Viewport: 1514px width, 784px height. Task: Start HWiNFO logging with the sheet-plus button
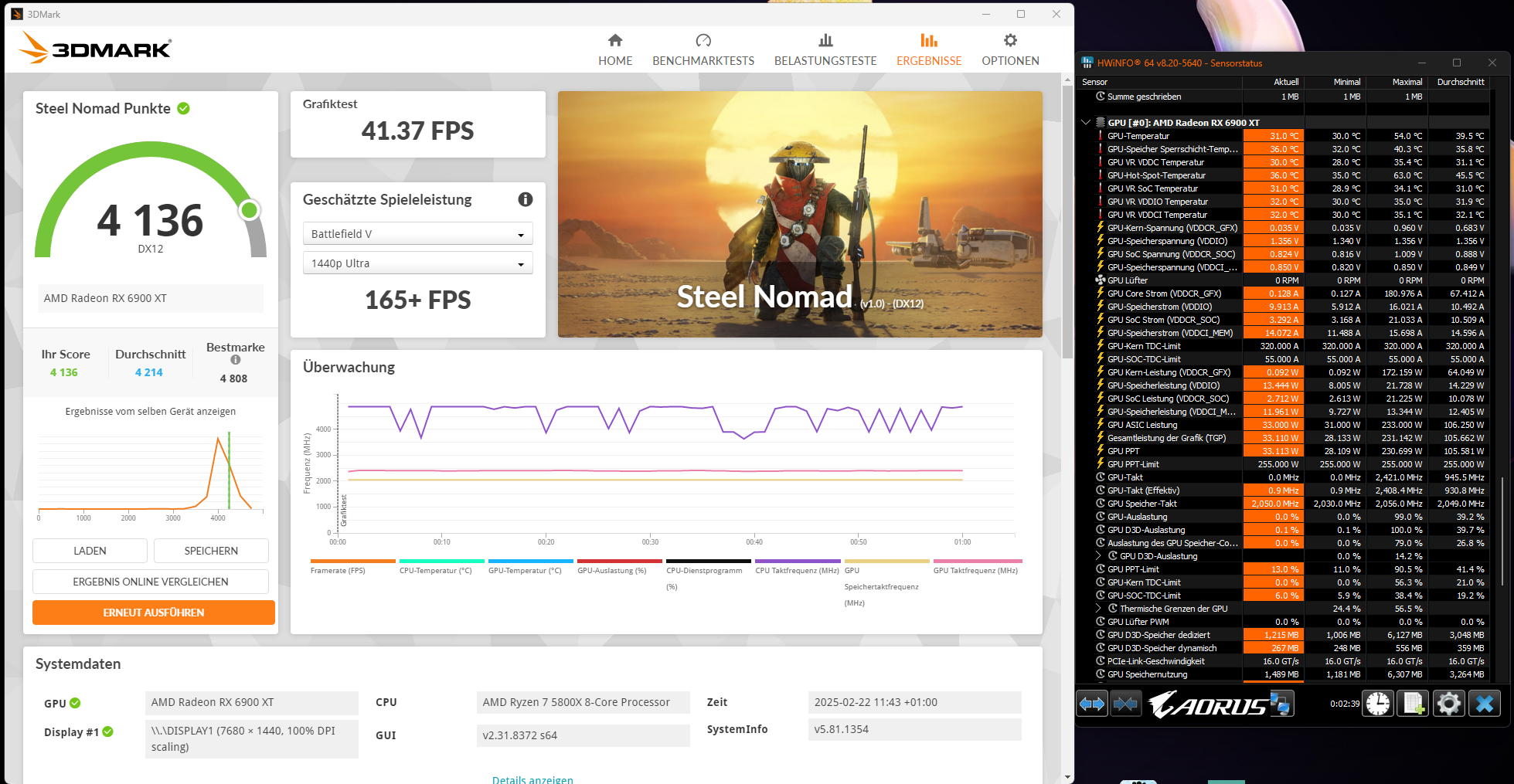(x=1414, y=704)
